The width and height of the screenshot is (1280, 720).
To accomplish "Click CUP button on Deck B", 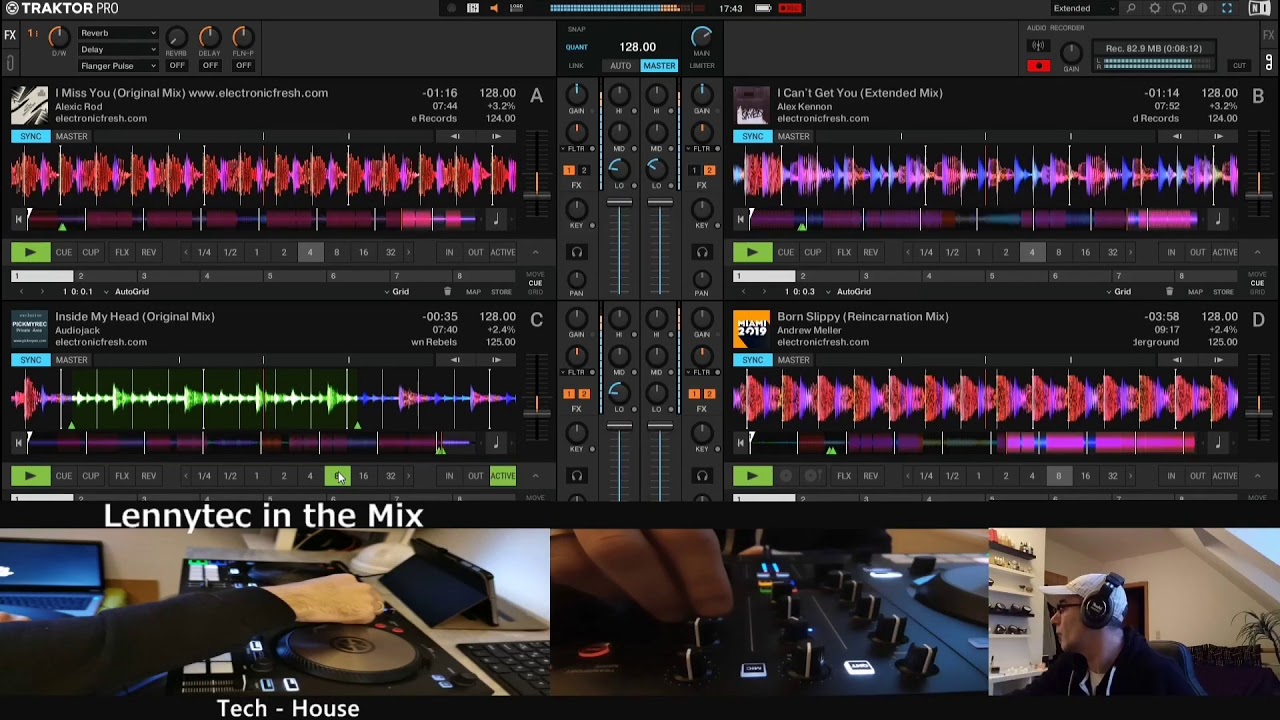I will pos(813,252).
